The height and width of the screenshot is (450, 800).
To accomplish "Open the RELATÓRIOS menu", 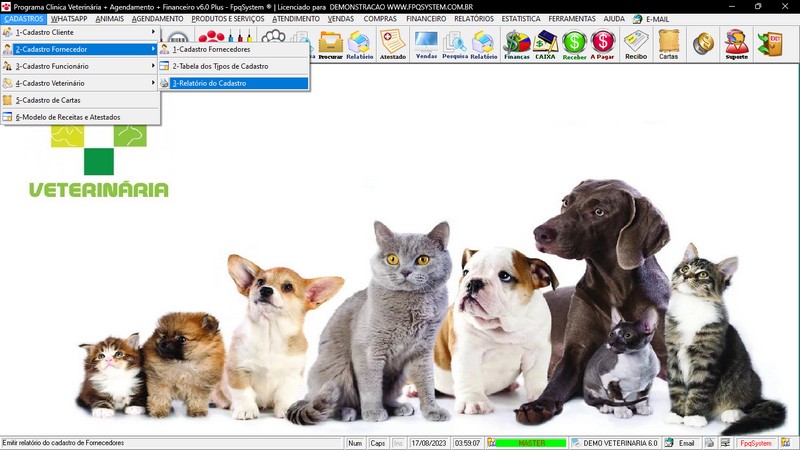I will tap(474, 19).
